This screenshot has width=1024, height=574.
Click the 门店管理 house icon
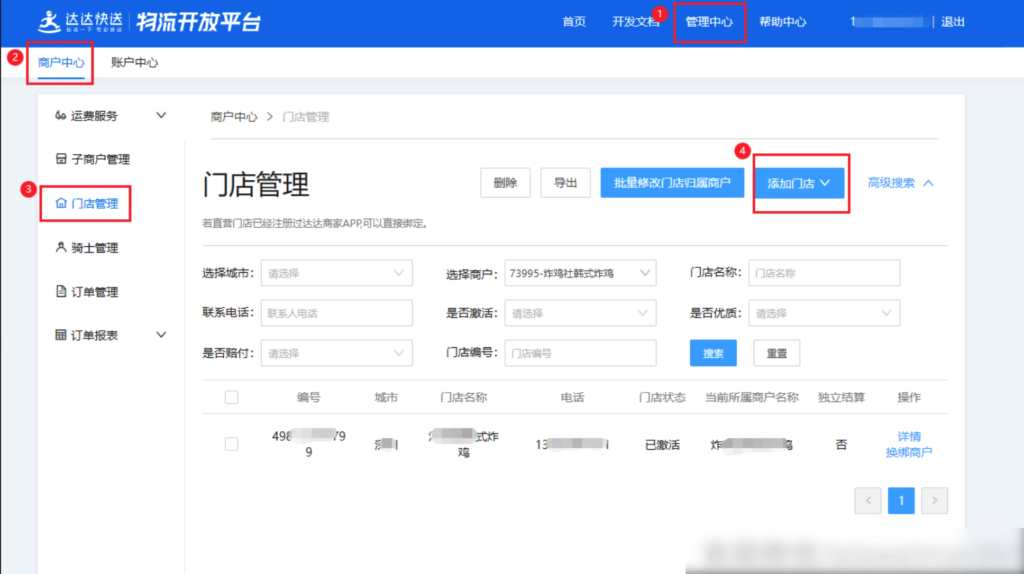pyautogui.click(x=61, y=204)
